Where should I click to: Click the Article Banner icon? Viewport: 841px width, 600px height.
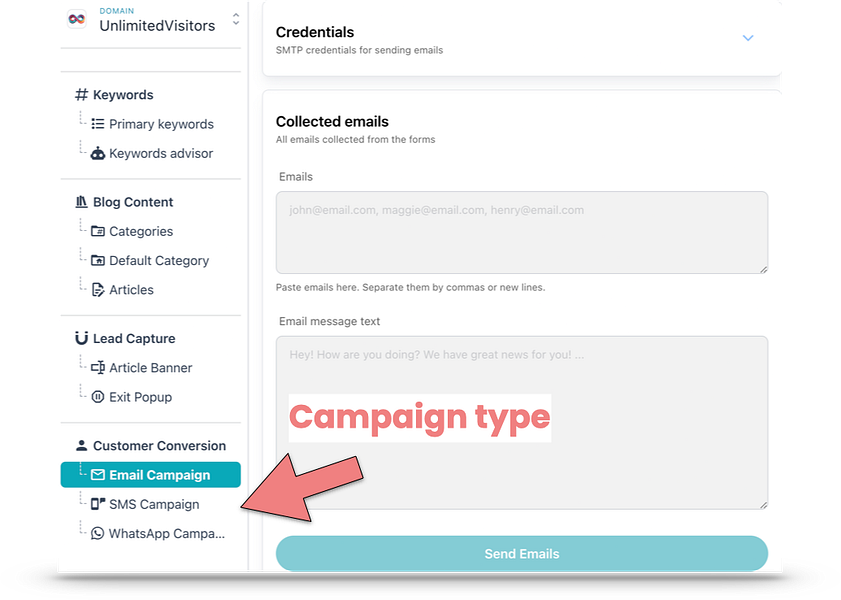click(98, 368)
